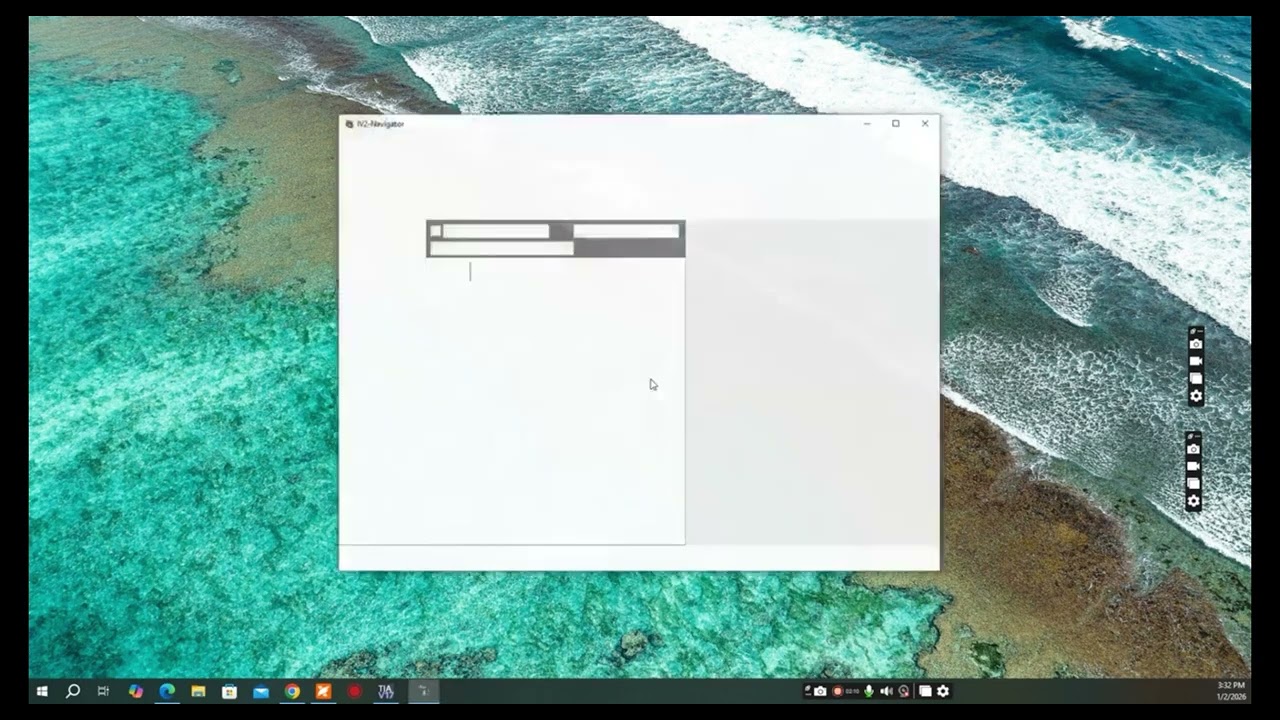Open taskbar Search magnifier
The width and height of the screenshot is (1280, 720).
click(73, 691)
